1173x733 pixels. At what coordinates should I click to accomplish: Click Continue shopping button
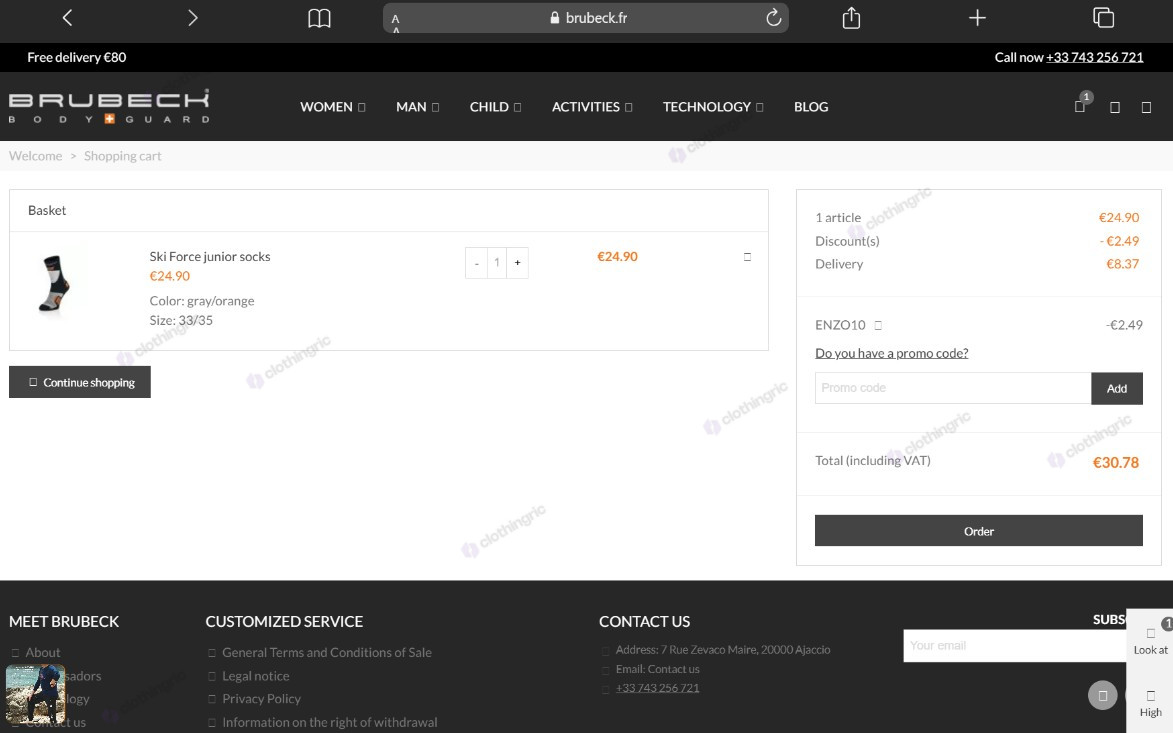point(80,382)
